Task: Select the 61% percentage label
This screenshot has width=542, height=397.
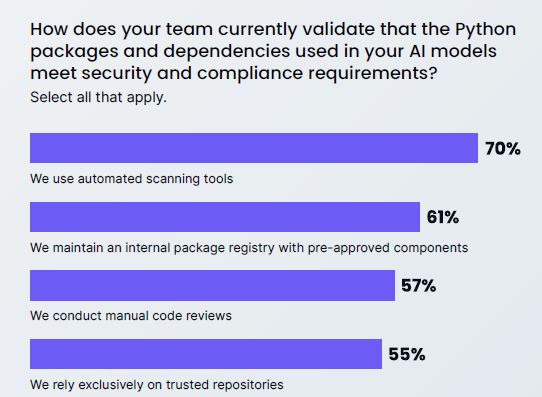Action: click(x=442, y=217)
